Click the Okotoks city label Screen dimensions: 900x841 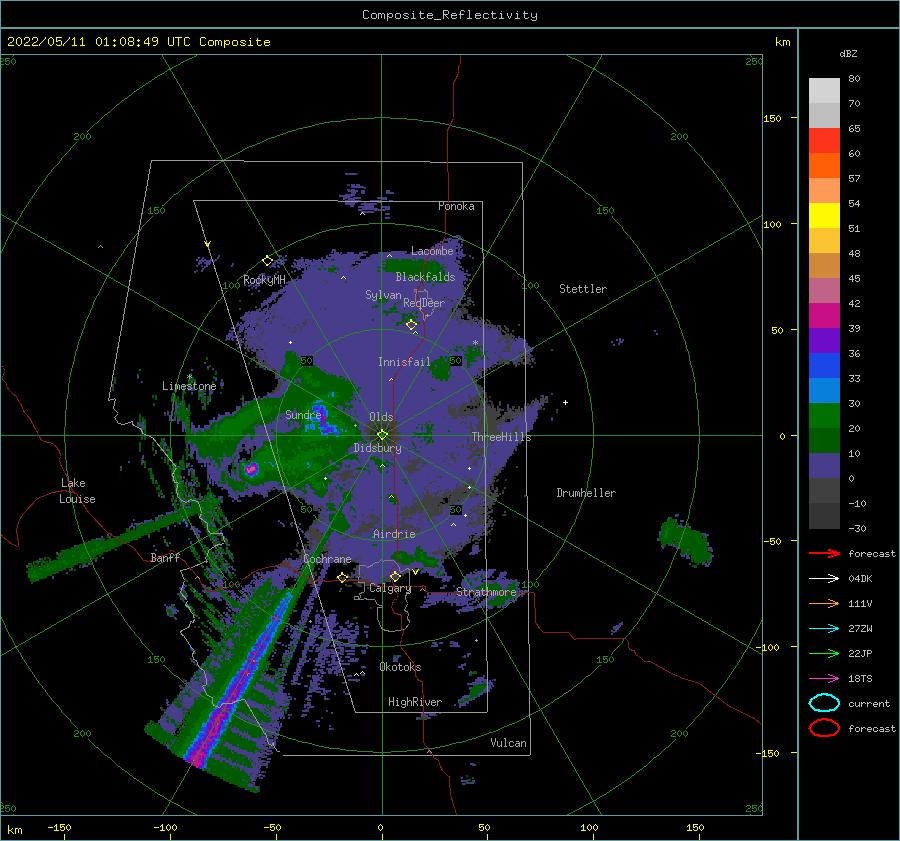click(x=400, y=667)
